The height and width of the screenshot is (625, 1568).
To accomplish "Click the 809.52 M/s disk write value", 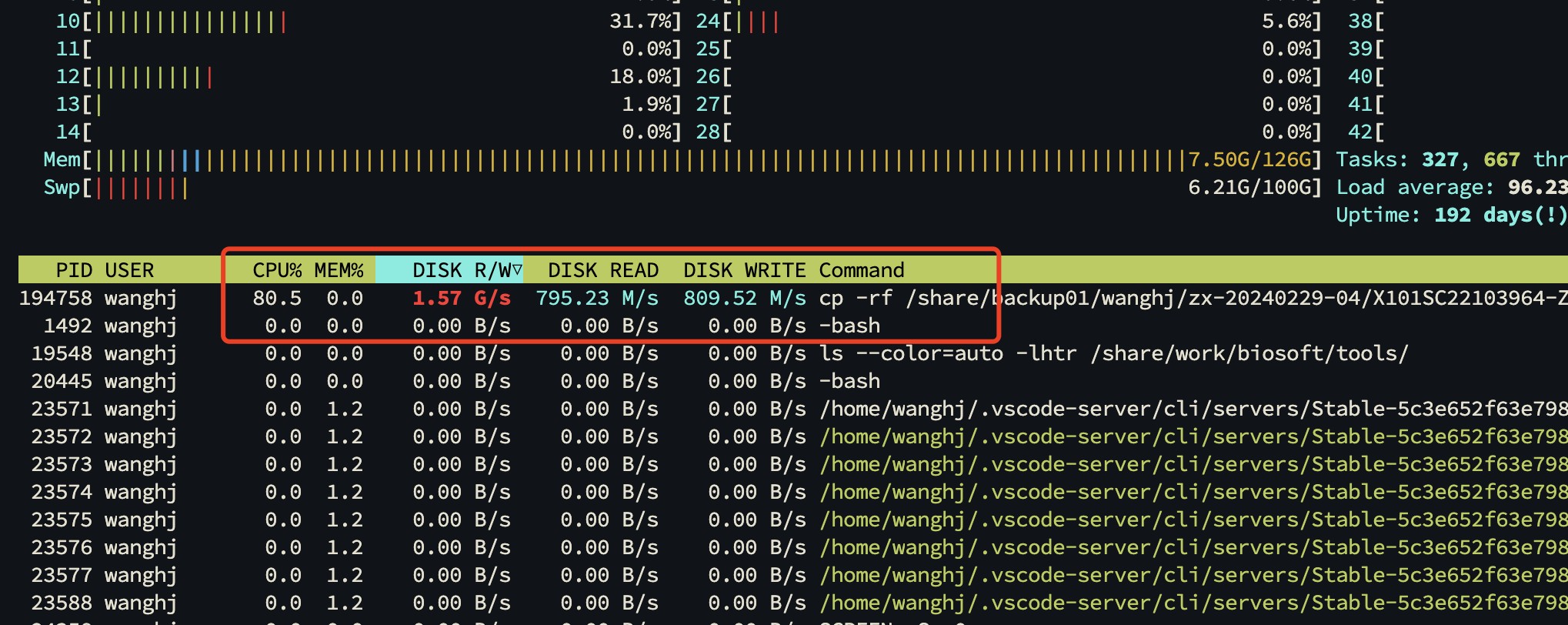I will point(745,298).
